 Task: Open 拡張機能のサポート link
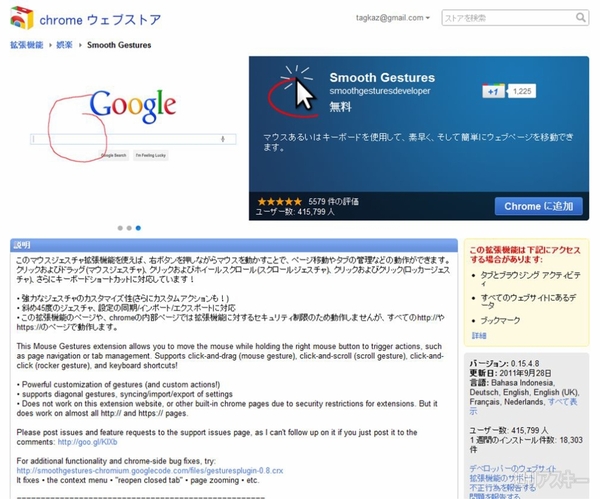(x=502, y=478)
